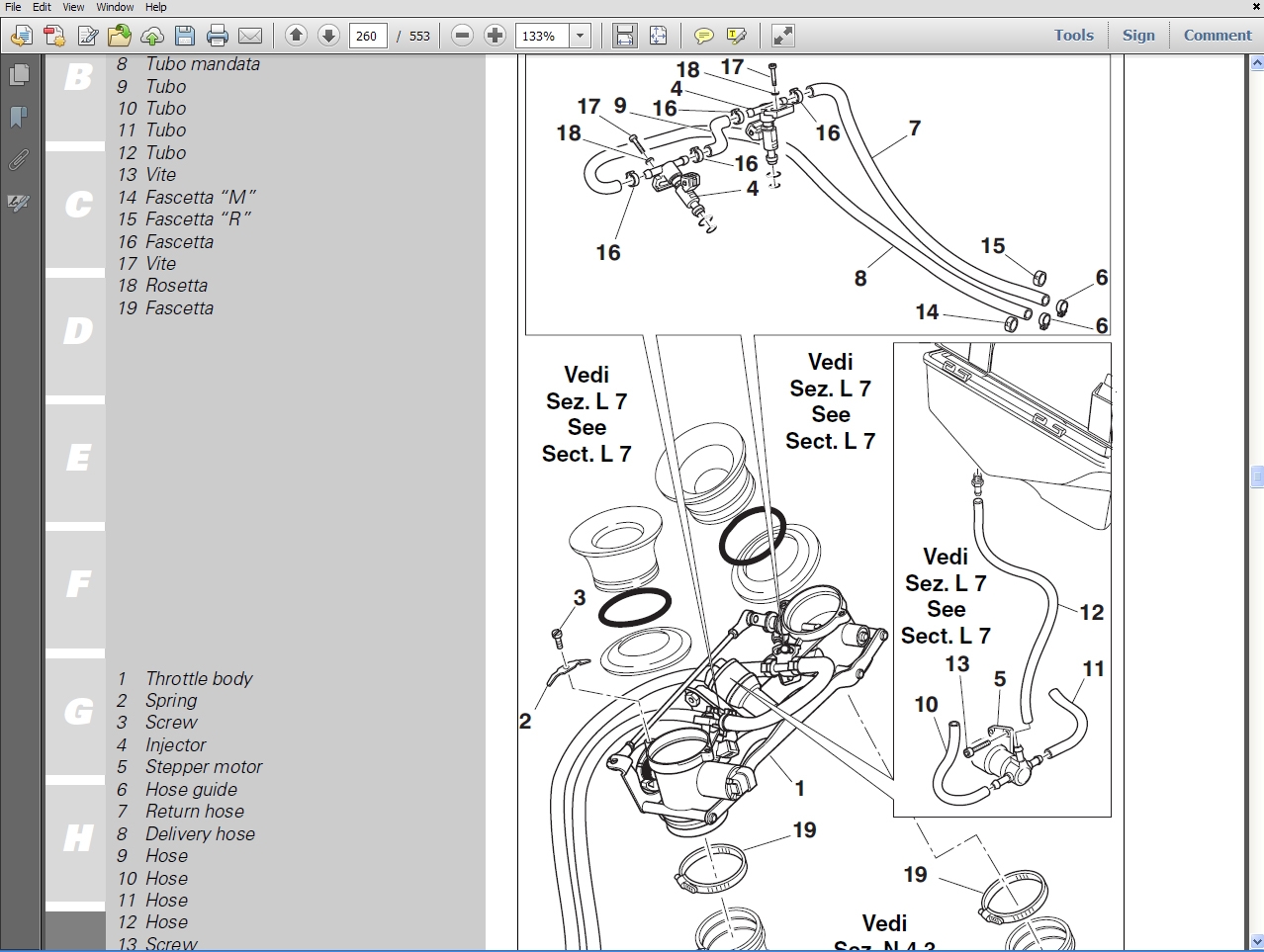
Task: Open the zoom level dropdown arrow
Action: pos(581,37)
